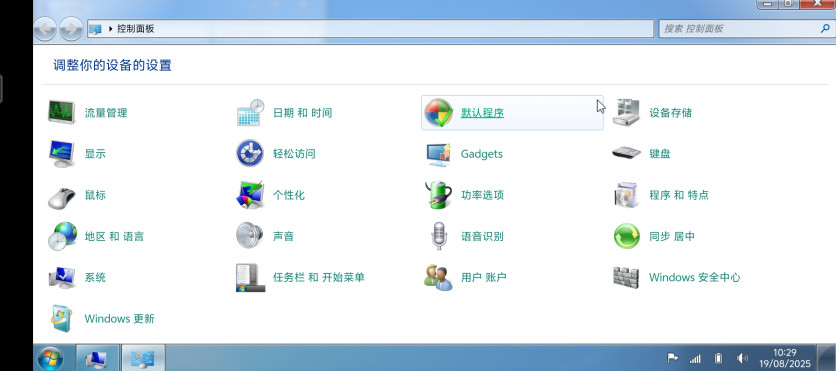
Task: Open the 语音识别 microphone icon
Action: coord(438,236)
